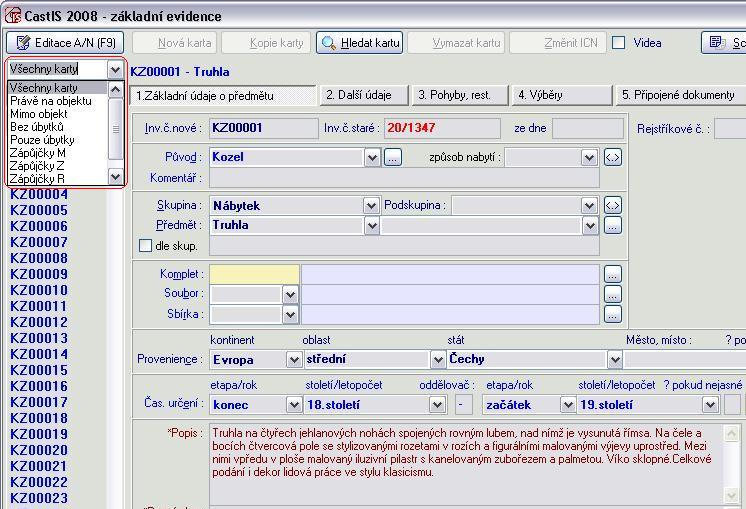Click Vymazat kartu button
The height and width of the screenshot is (509, 746).
point(456,43)
